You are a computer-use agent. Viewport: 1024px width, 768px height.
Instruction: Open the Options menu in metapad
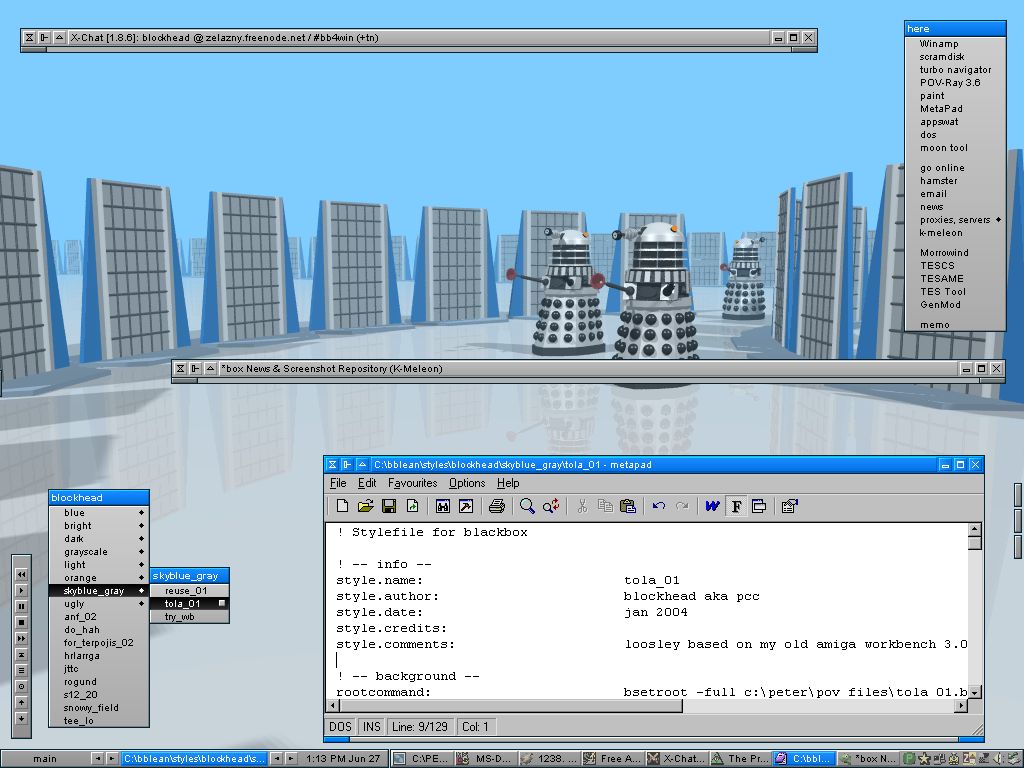click(x=467, y=483)
